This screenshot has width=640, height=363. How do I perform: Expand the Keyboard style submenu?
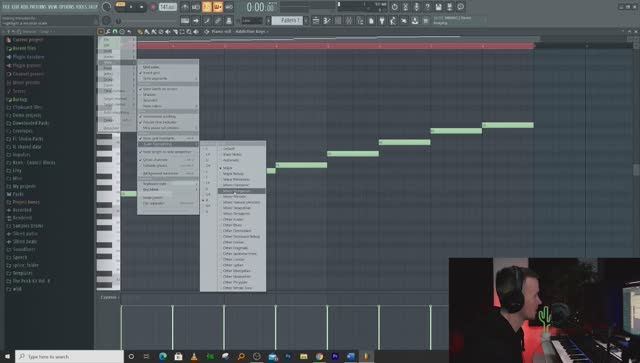168,184
